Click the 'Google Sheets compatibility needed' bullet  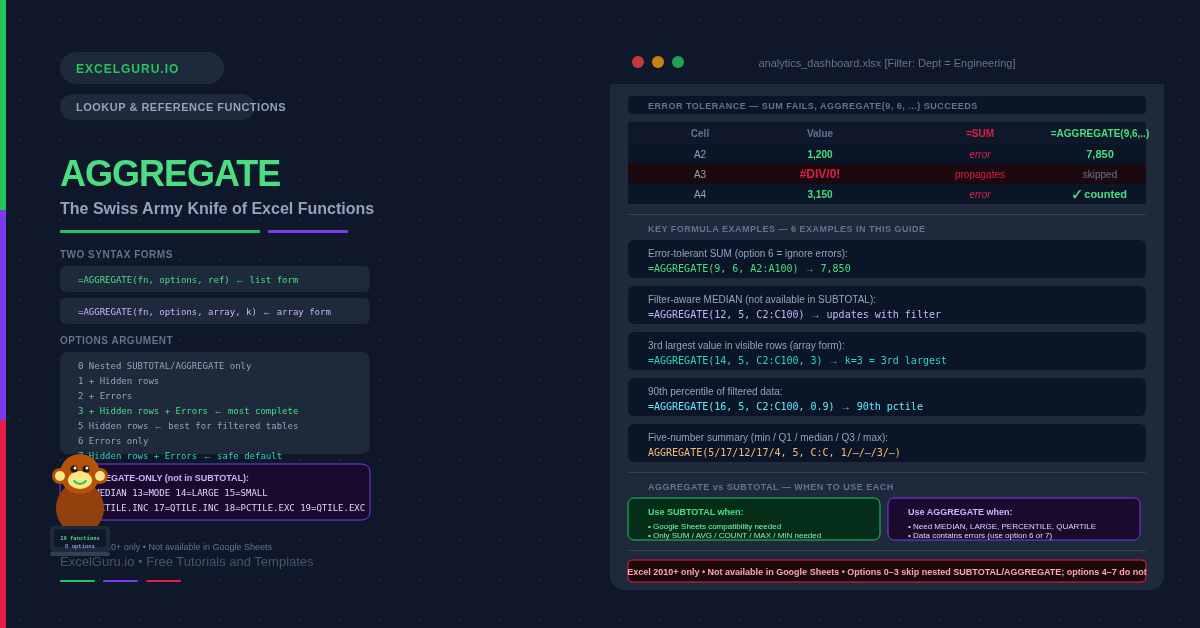coord(715,526)
